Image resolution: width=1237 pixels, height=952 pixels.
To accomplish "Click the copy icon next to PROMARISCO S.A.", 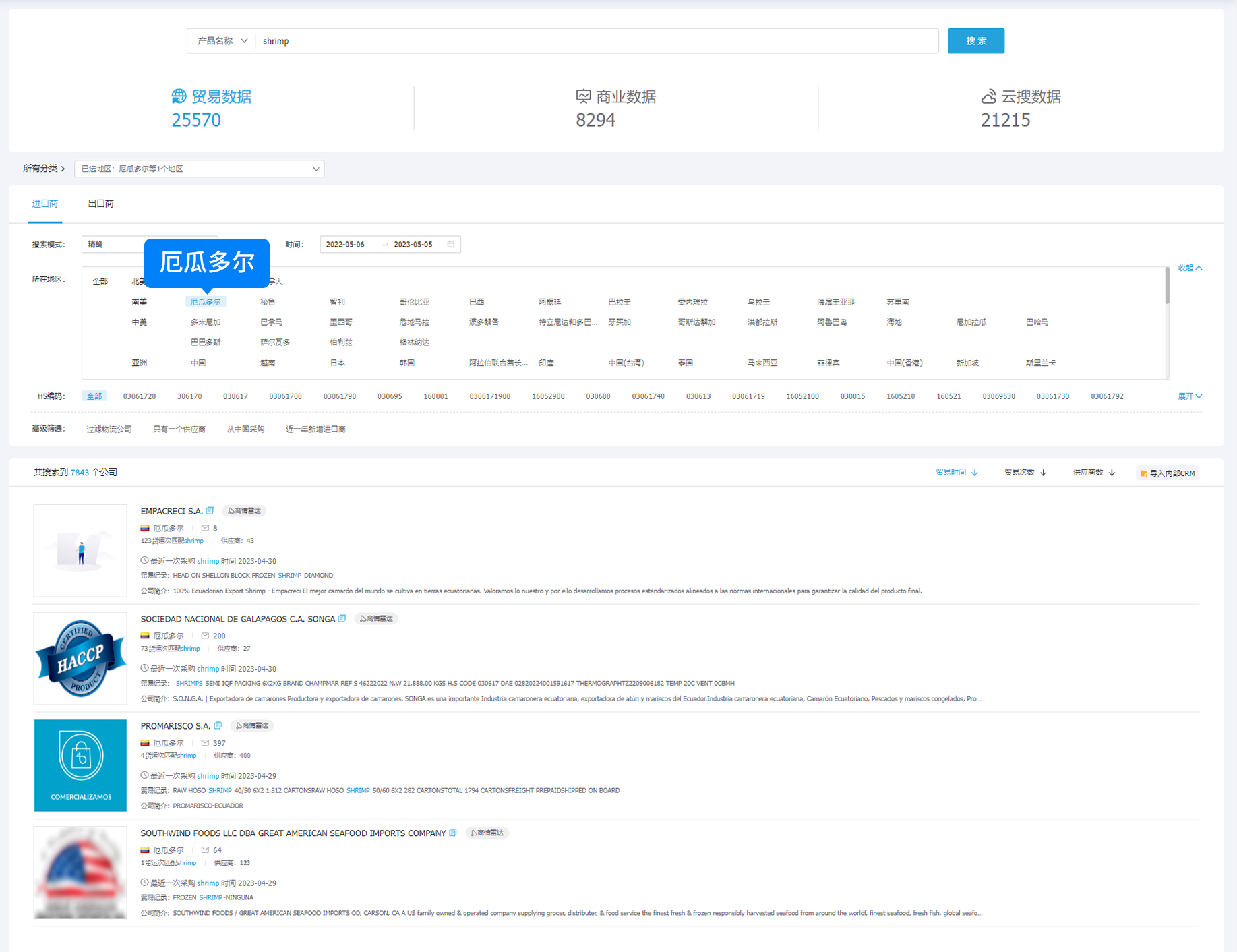I will click(x=218, y=726).
